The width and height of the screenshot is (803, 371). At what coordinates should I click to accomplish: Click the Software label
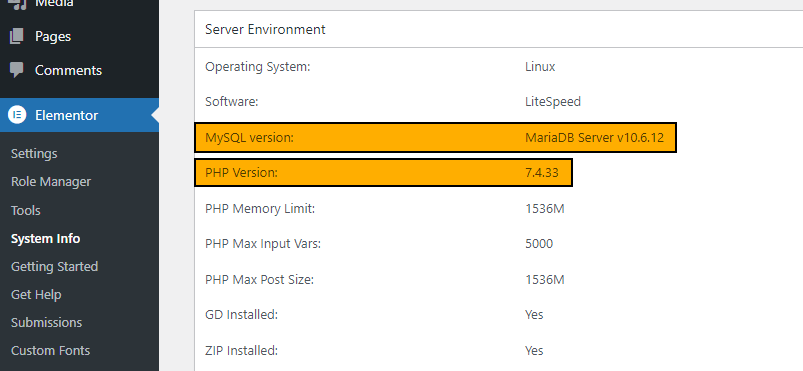pyautogui.click(x=231, y=102)
